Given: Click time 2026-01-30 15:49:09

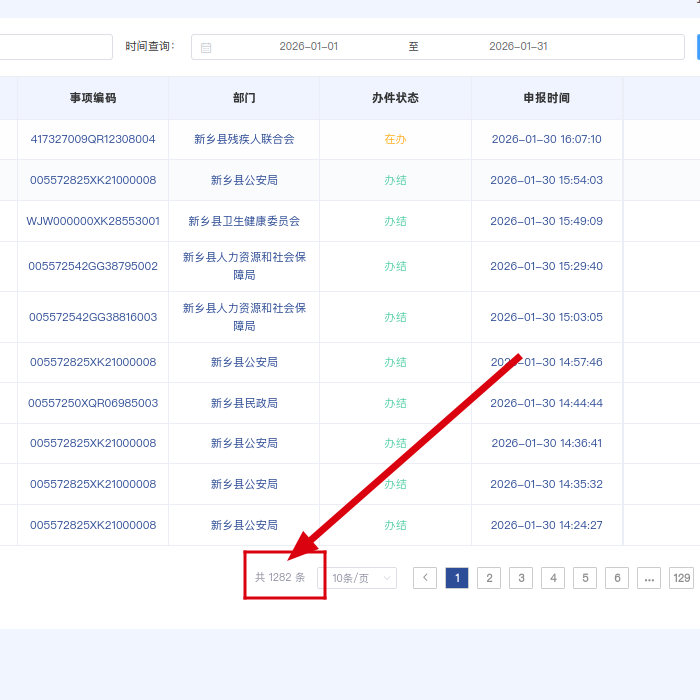Looking at the screenshot, I should [547, 221].
